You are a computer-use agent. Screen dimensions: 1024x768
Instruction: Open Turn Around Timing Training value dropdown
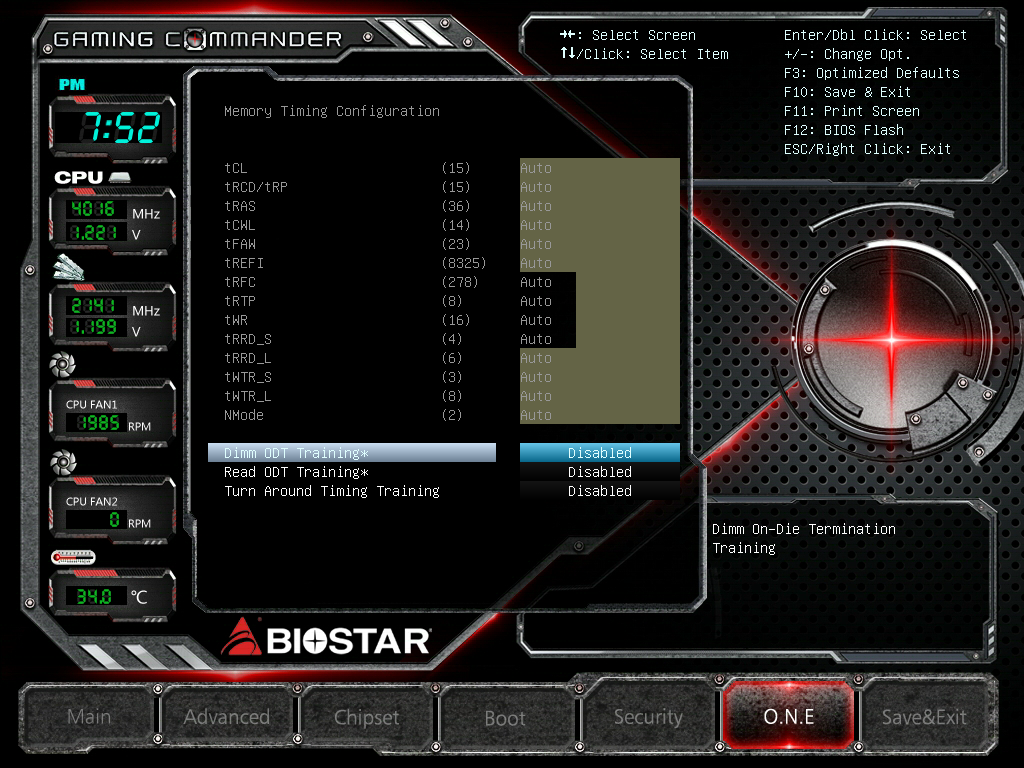pos(600,490)
